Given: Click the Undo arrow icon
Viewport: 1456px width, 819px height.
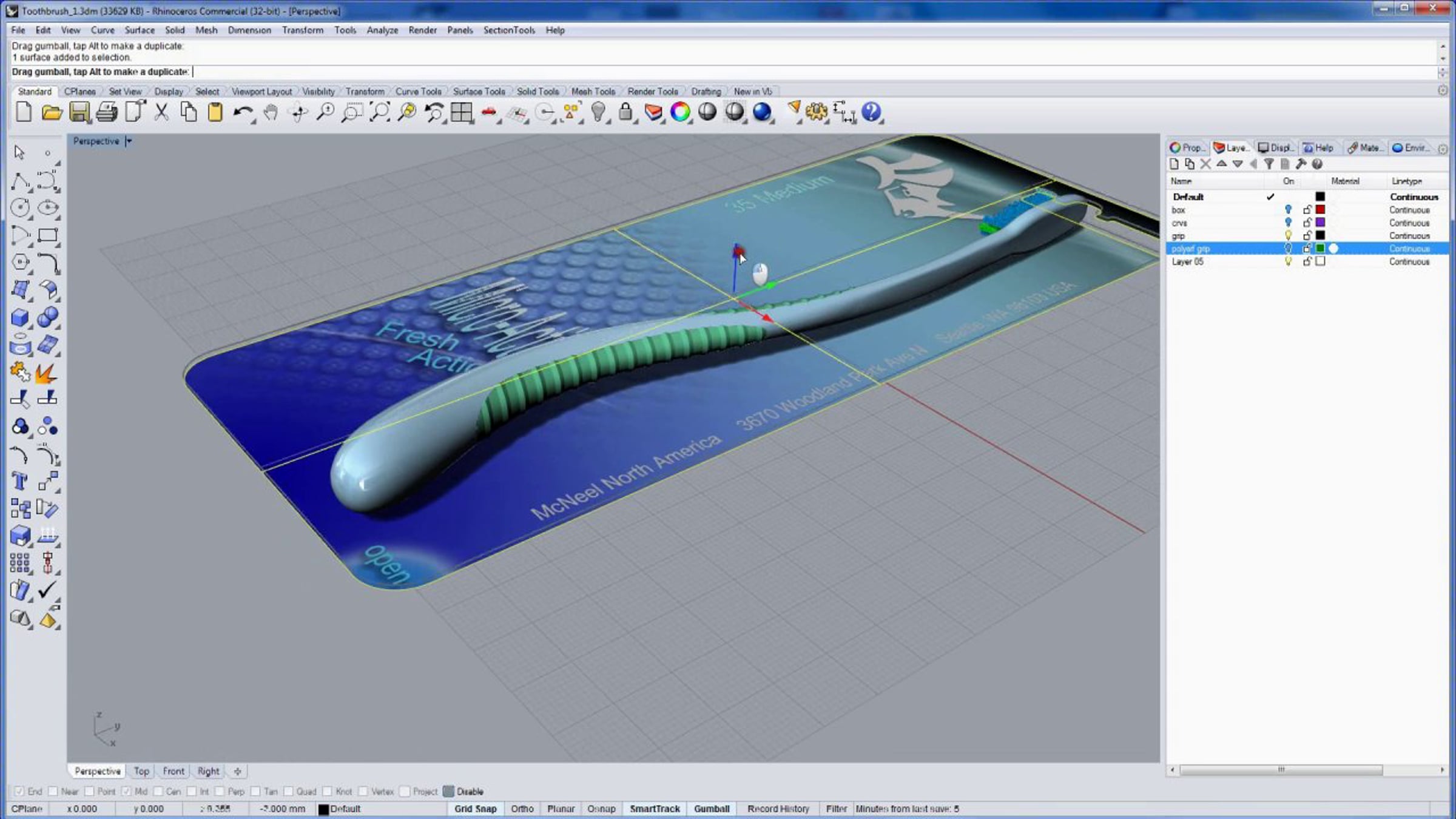Looking at the screenshot, I should (x=242, y=112).
